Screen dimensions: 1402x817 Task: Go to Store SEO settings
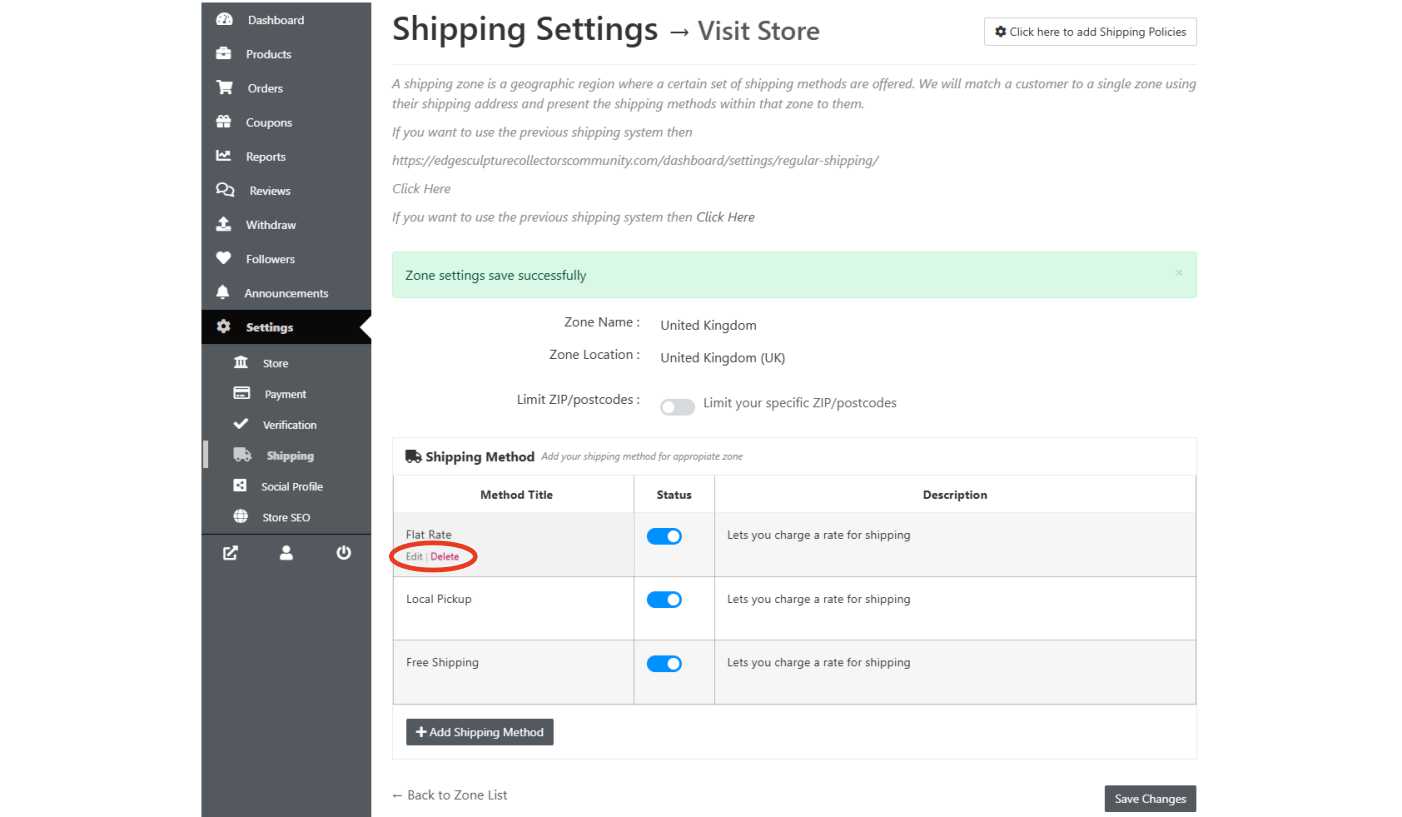(286, 518)
